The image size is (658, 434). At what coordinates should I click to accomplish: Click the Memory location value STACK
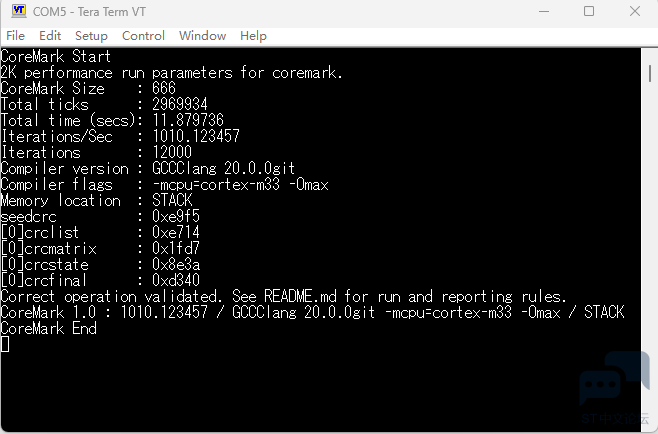(x=172, y=200)
